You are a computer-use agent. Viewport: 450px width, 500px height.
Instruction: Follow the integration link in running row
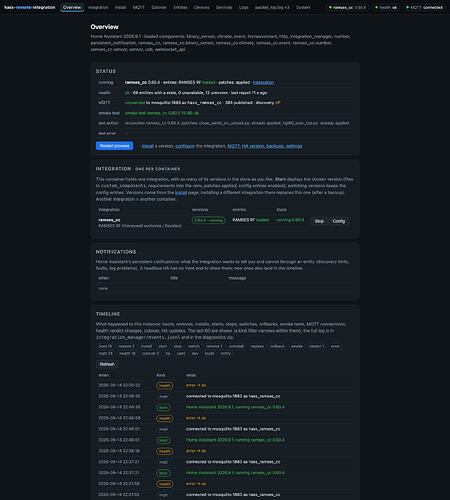click(263, 82)
